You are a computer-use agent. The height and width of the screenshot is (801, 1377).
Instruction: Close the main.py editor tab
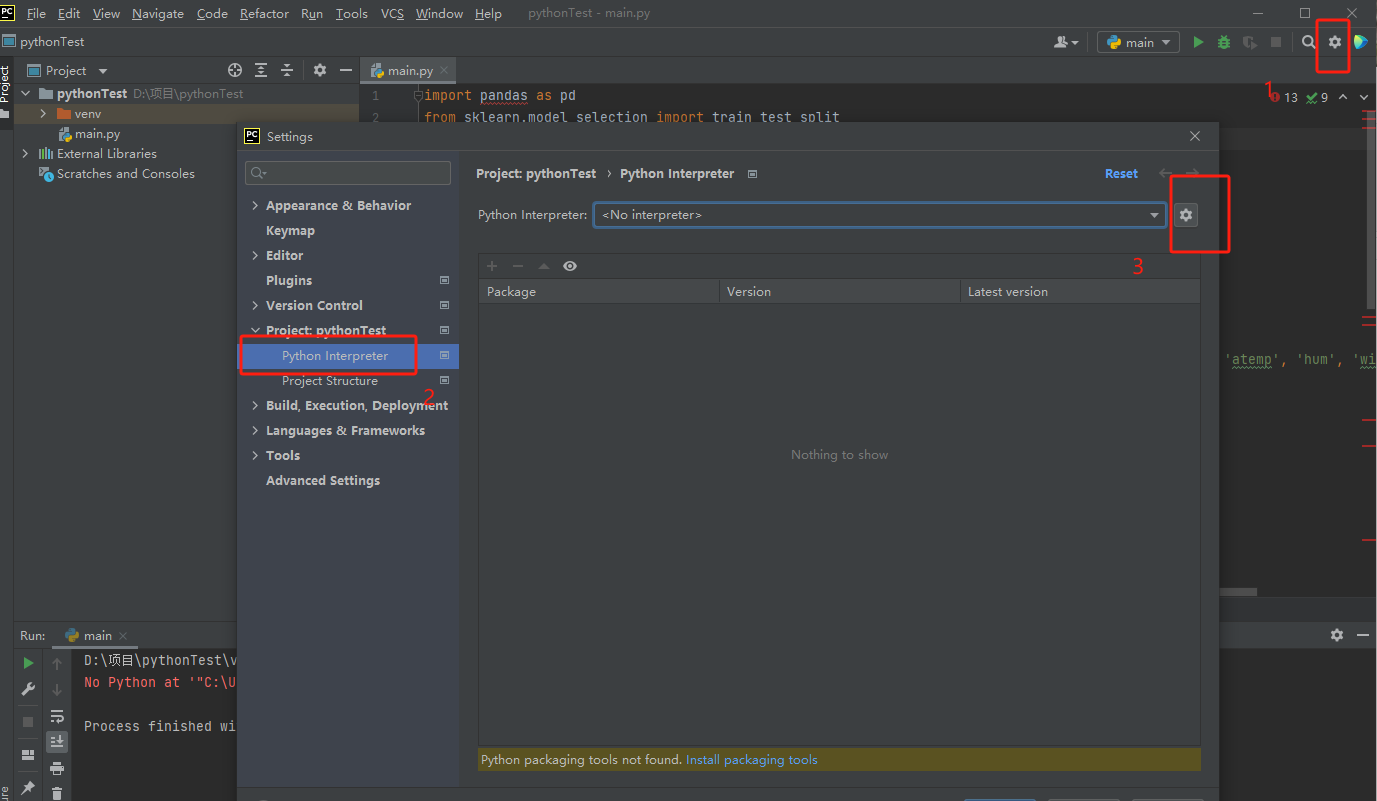[x=444, y=71]
